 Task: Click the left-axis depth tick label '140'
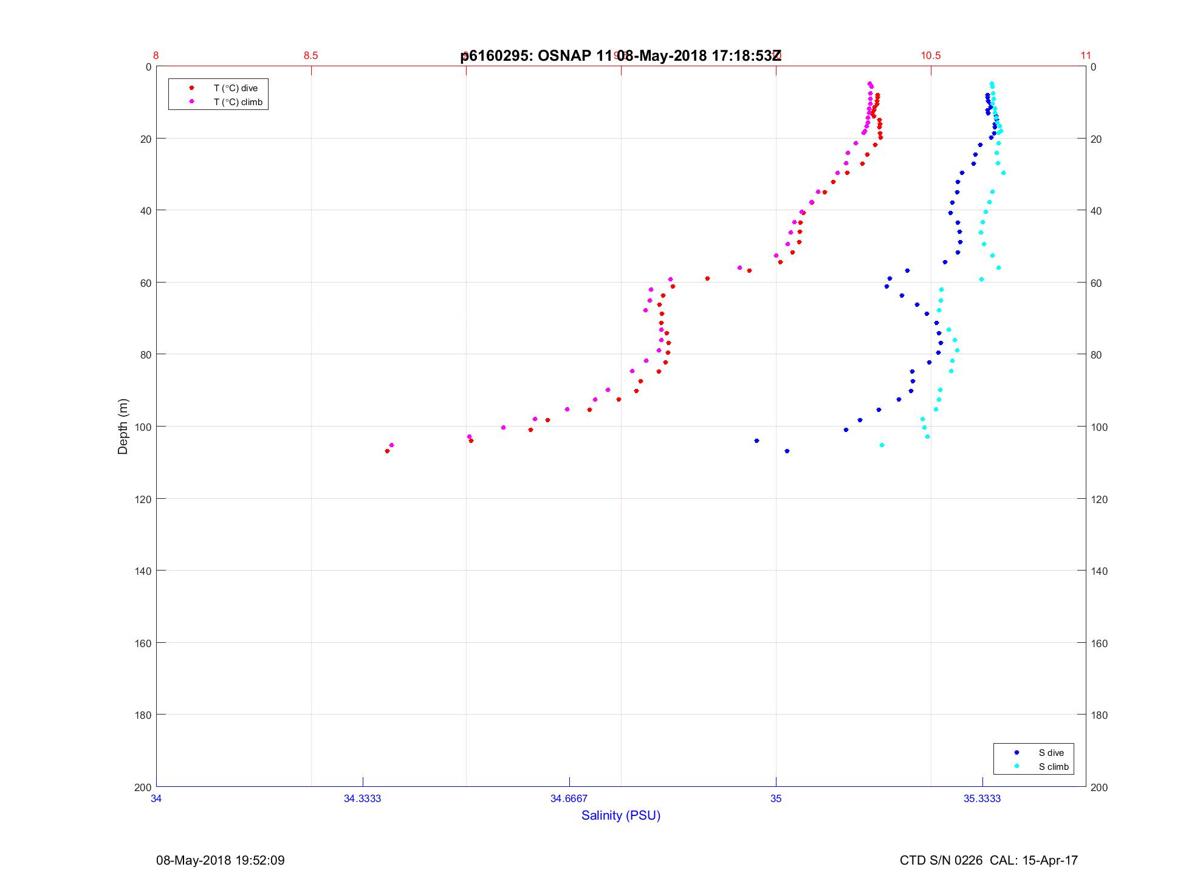(142, 571)
